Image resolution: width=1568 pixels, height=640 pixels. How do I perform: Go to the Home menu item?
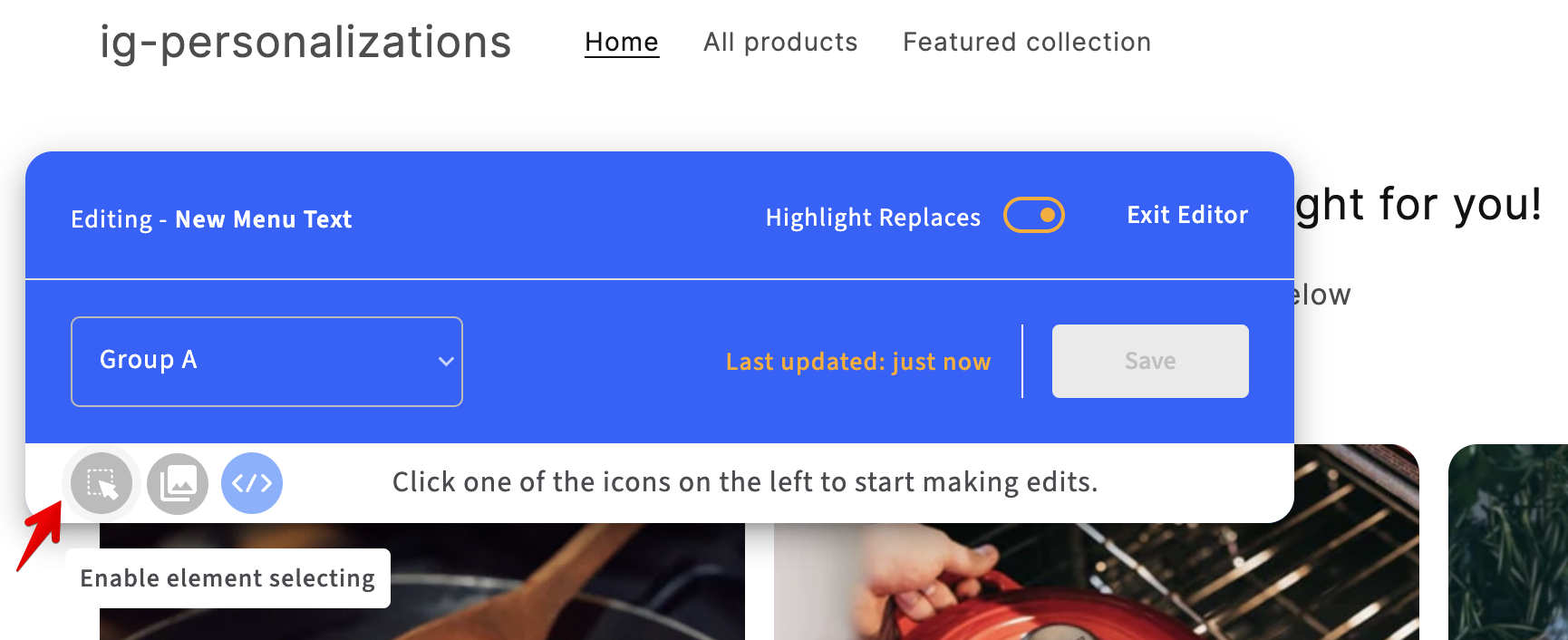(x=622, y=42)
